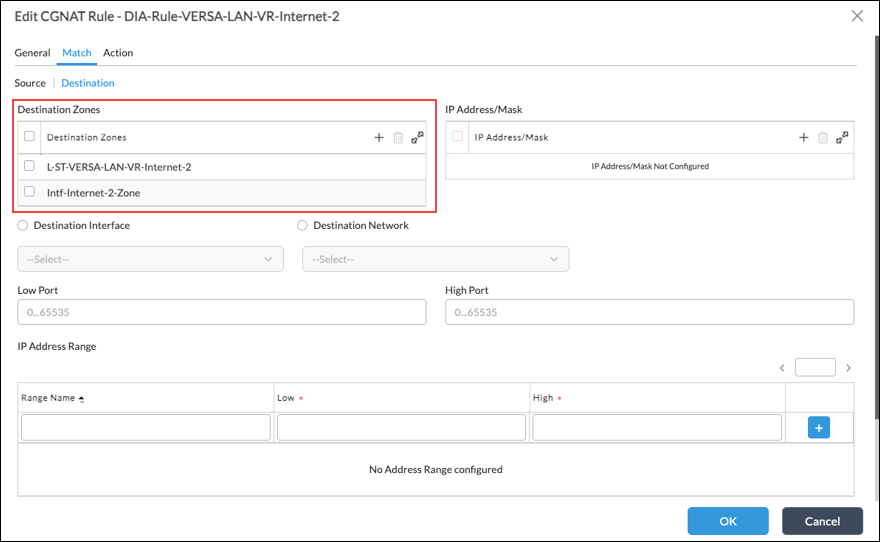
Task: Go to next page of IP Address Range
Action: click(849, 368)
